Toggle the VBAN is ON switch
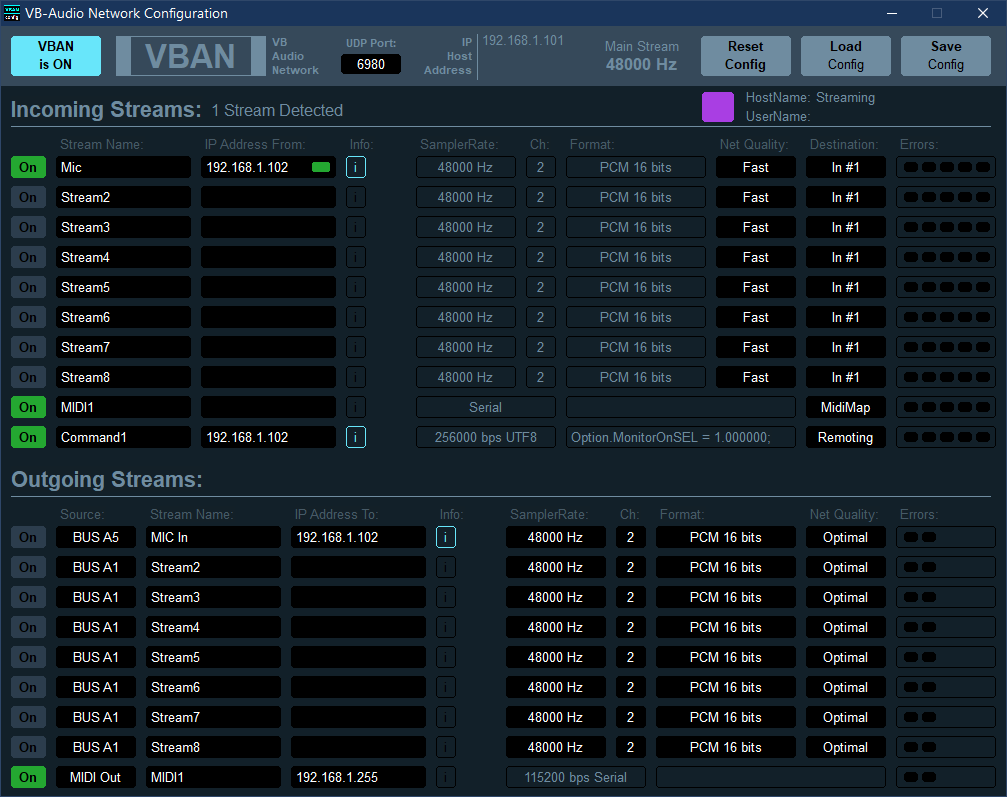 pyautogui.click(x=55, y=56)
